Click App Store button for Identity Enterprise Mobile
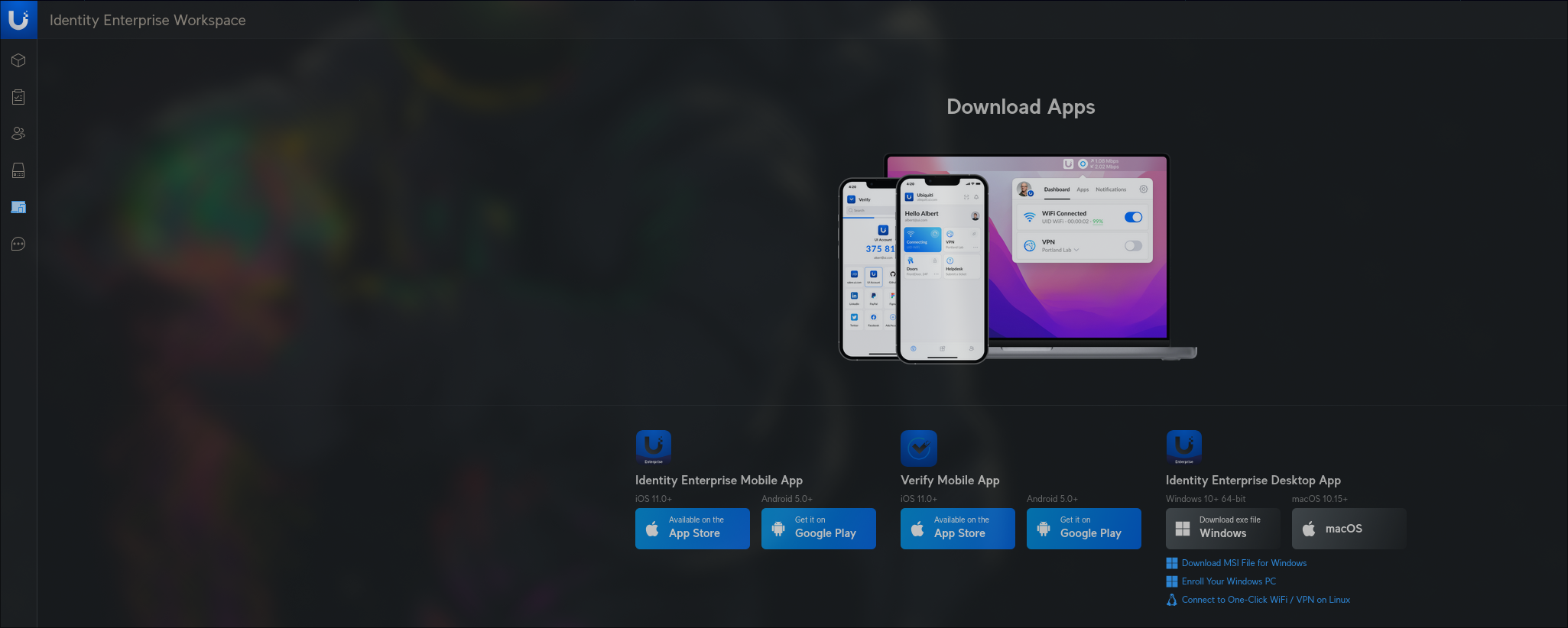The height and width of the screenshot is (628, 1568). pos(692,529)
